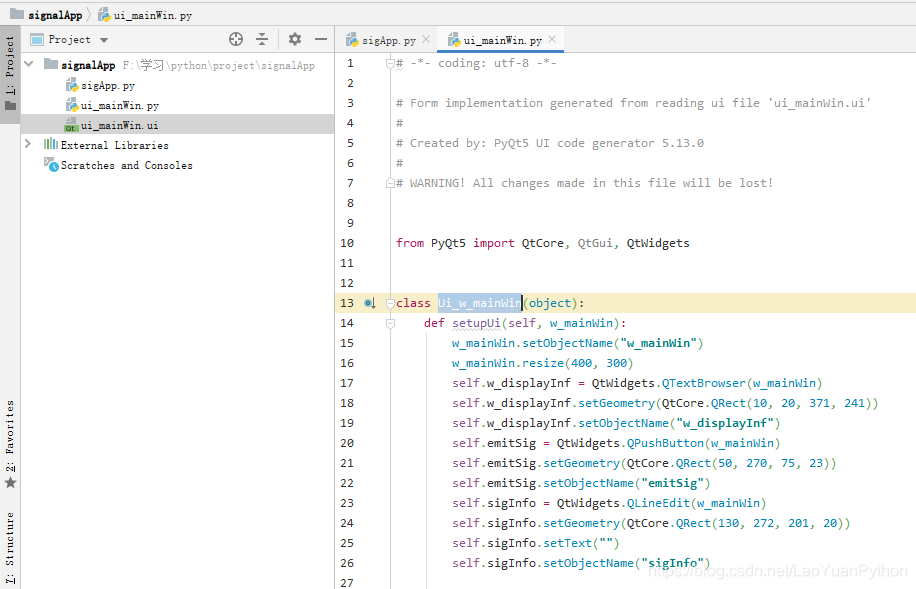Click the signalApp folder icon in tree
The width and height of the screenshot is (916, 589).
tap(51, 64)
